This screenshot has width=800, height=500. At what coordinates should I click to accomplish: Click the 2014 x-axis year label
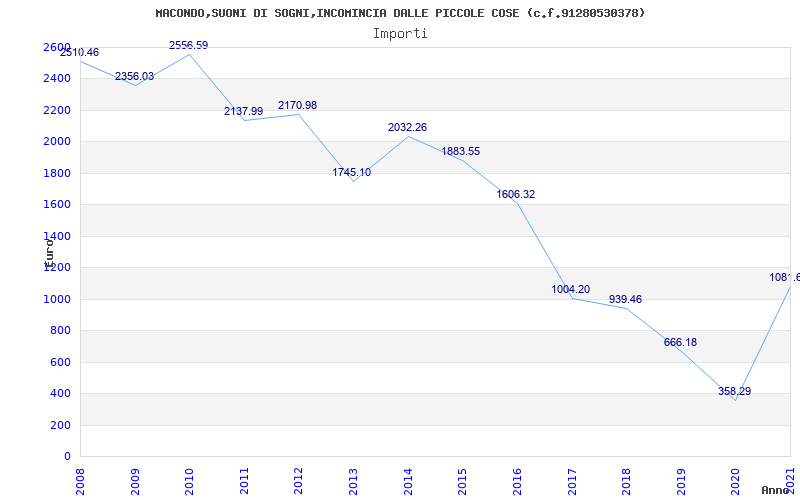[408, 482]
